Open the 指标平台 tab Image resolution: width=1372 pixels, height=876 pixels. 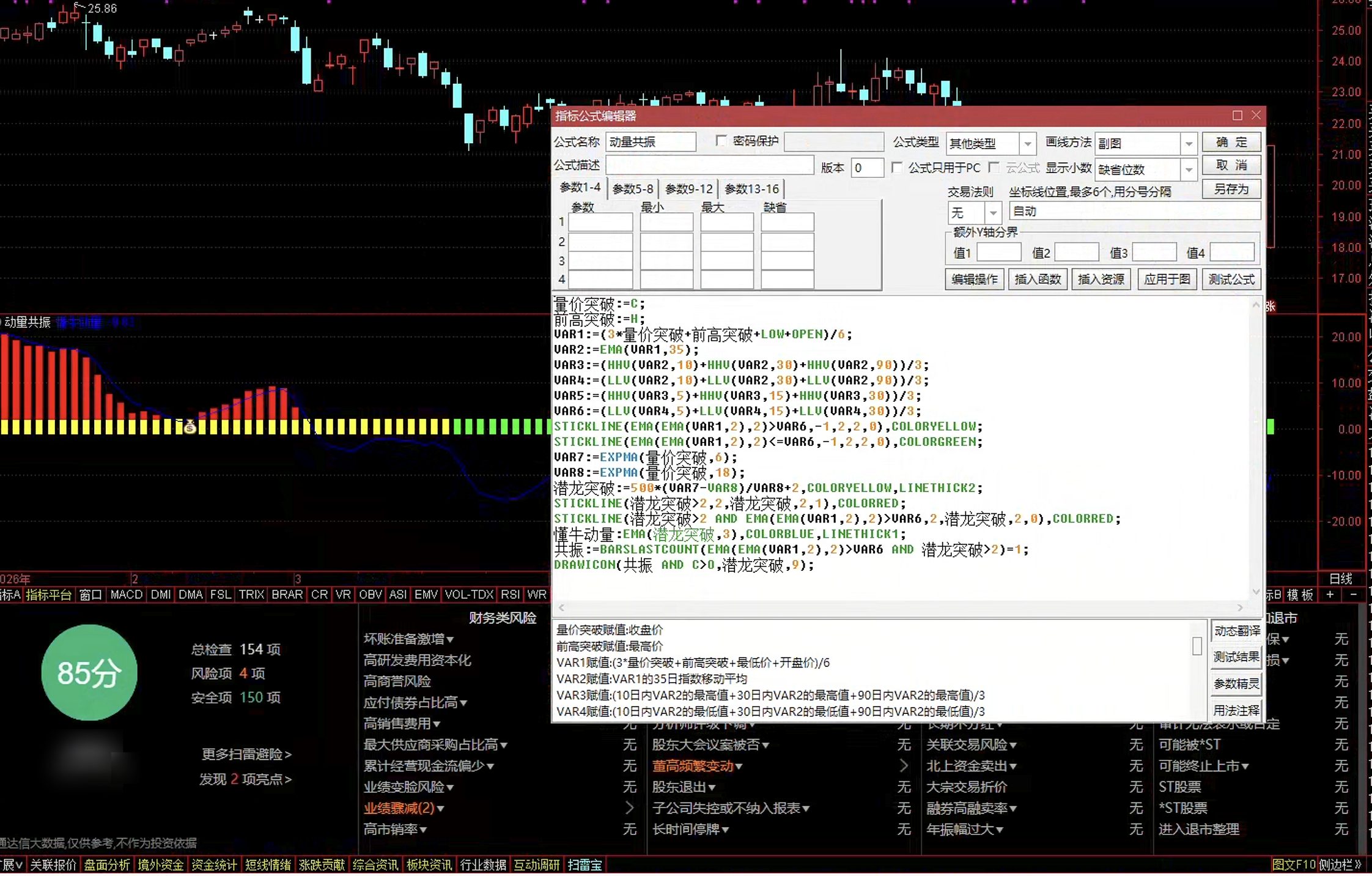click(49, 595)
